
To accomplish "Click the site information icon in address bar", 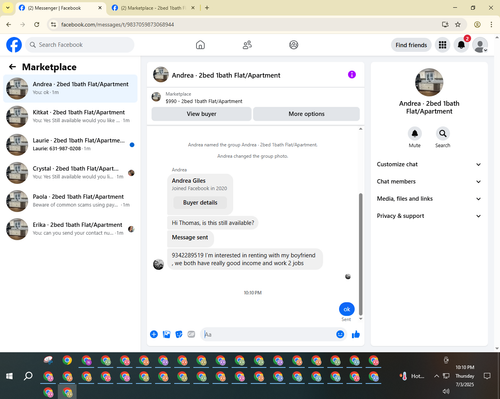I will point(53,24).
